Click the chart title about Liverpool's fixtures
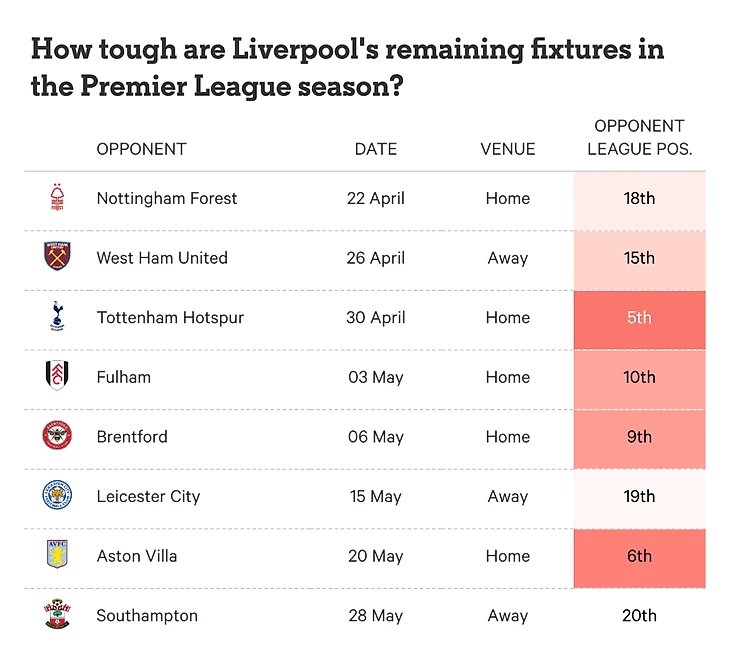This screenshot has width=730, height=672. point(348,67)
